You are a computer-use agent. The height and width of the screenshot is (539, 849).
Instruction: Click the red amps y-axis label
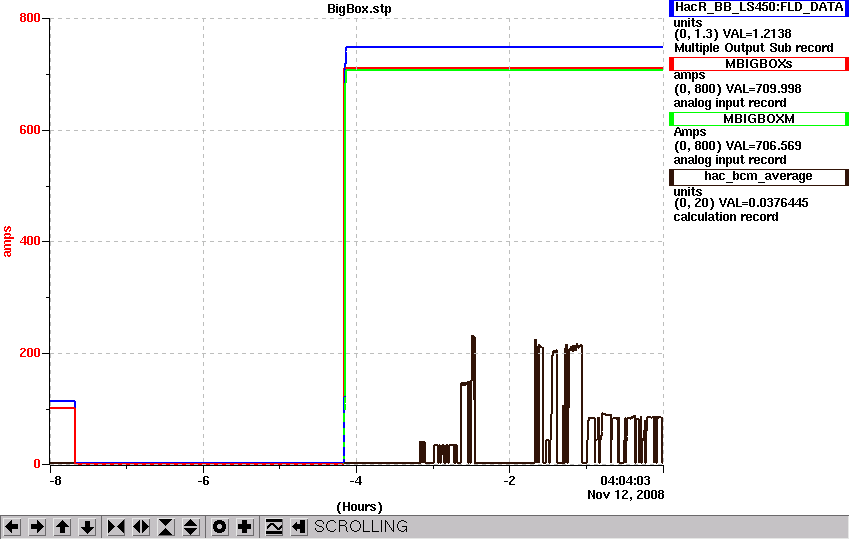[x=7, y=242]
